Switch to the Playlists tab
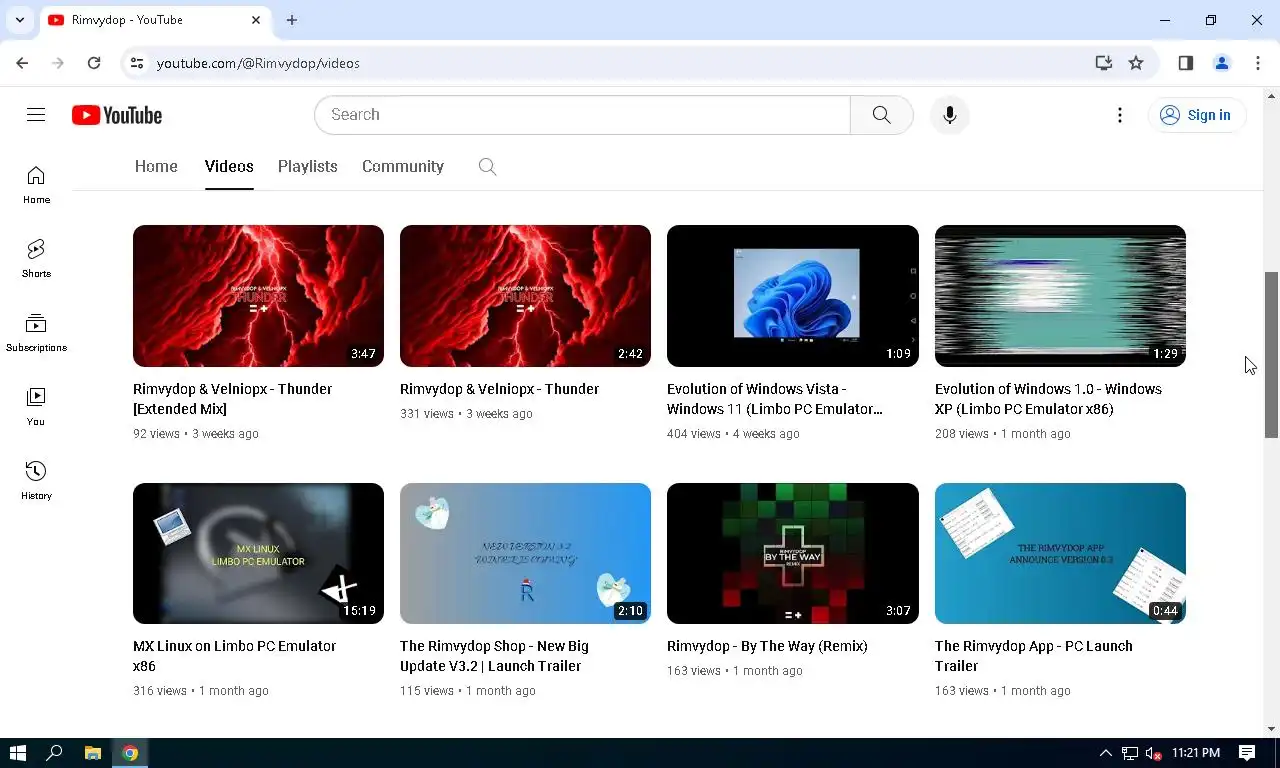This screenshot has width=1280, height=768. coord(307,167)
